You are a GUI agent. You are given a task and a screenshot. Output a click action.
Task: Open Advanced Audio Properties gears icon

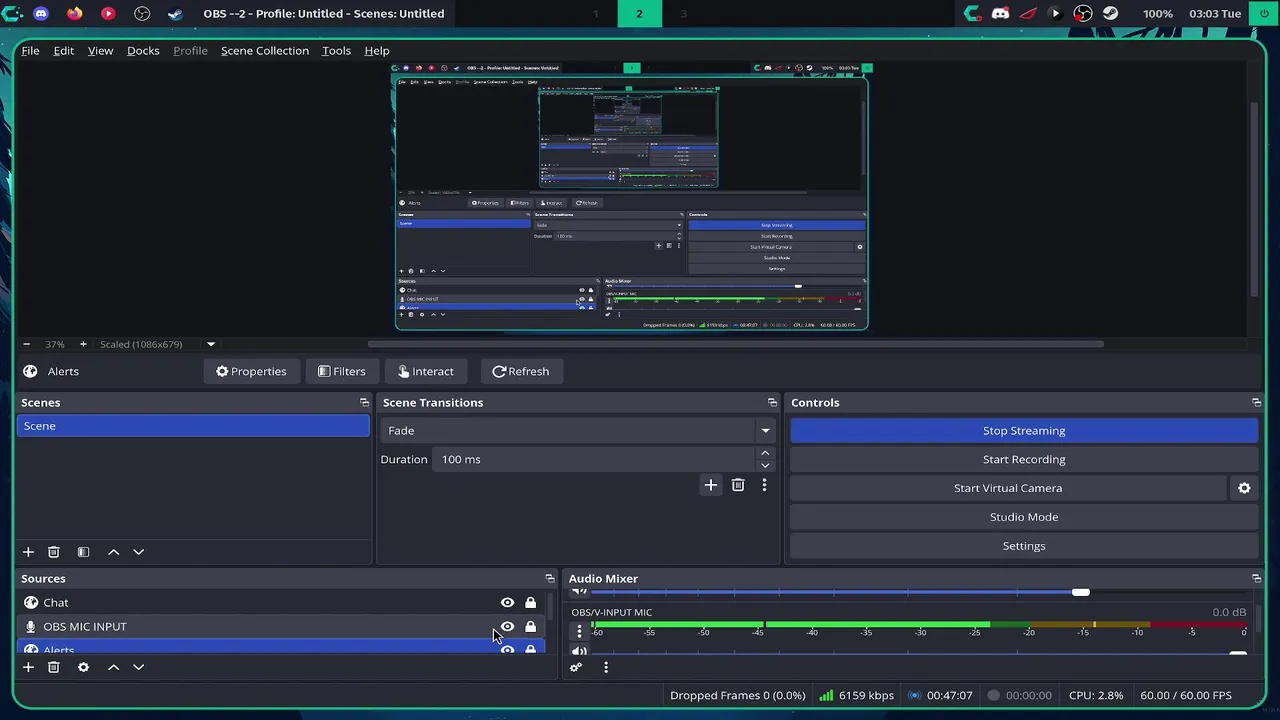point(576,667)
